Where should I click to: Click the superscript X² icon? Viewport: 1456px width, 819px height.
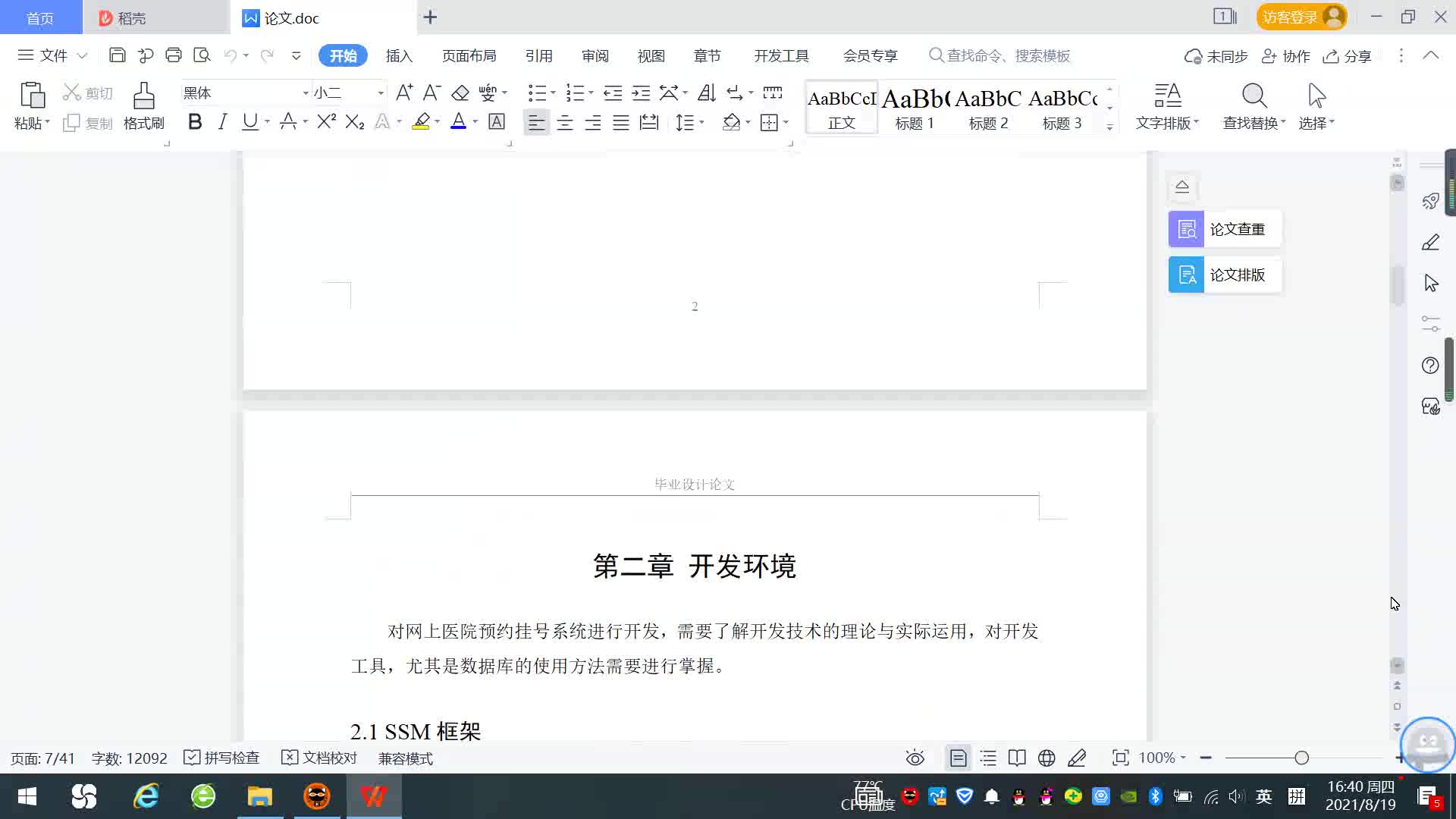pos(327,122)
